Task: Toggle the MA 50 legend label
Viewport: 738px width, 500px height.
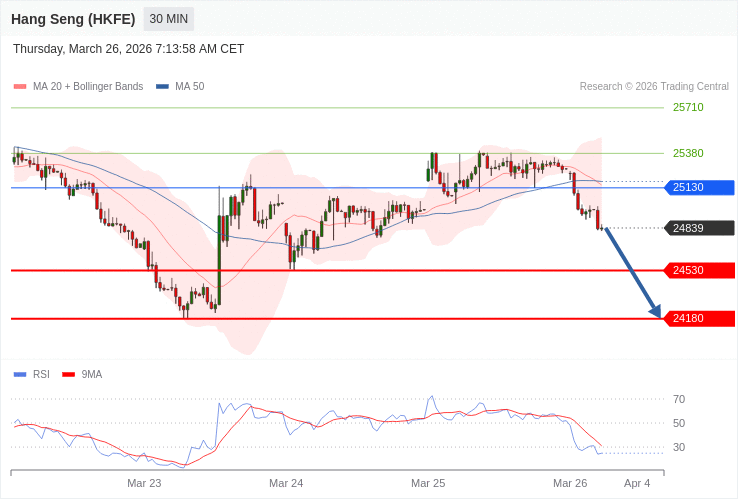Action: pyautogui.click(x=189, y=87)
